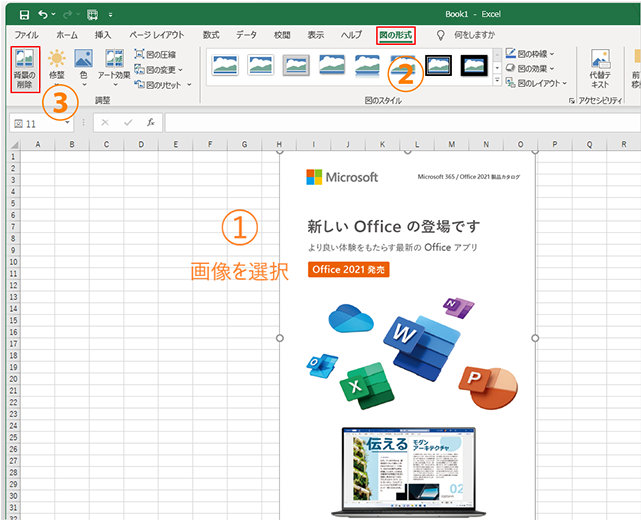
Task: Select column A header
Action: click(x=38, y=144)
